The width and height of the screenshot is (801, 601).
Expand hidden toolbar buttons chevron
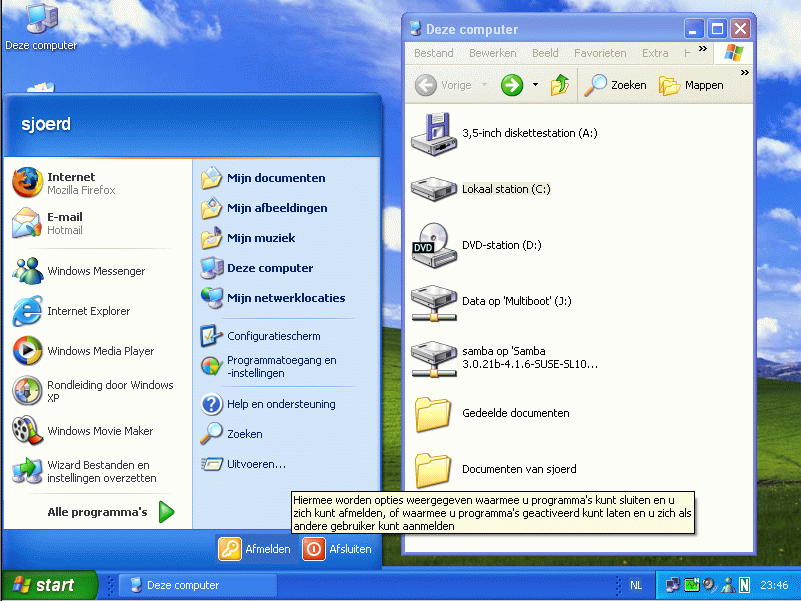click(x=745, y=73)
